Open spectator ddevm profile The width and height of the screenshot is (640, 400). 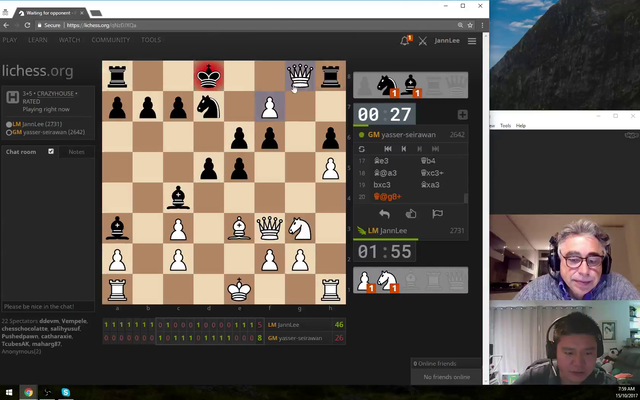(x=49, y=321)
